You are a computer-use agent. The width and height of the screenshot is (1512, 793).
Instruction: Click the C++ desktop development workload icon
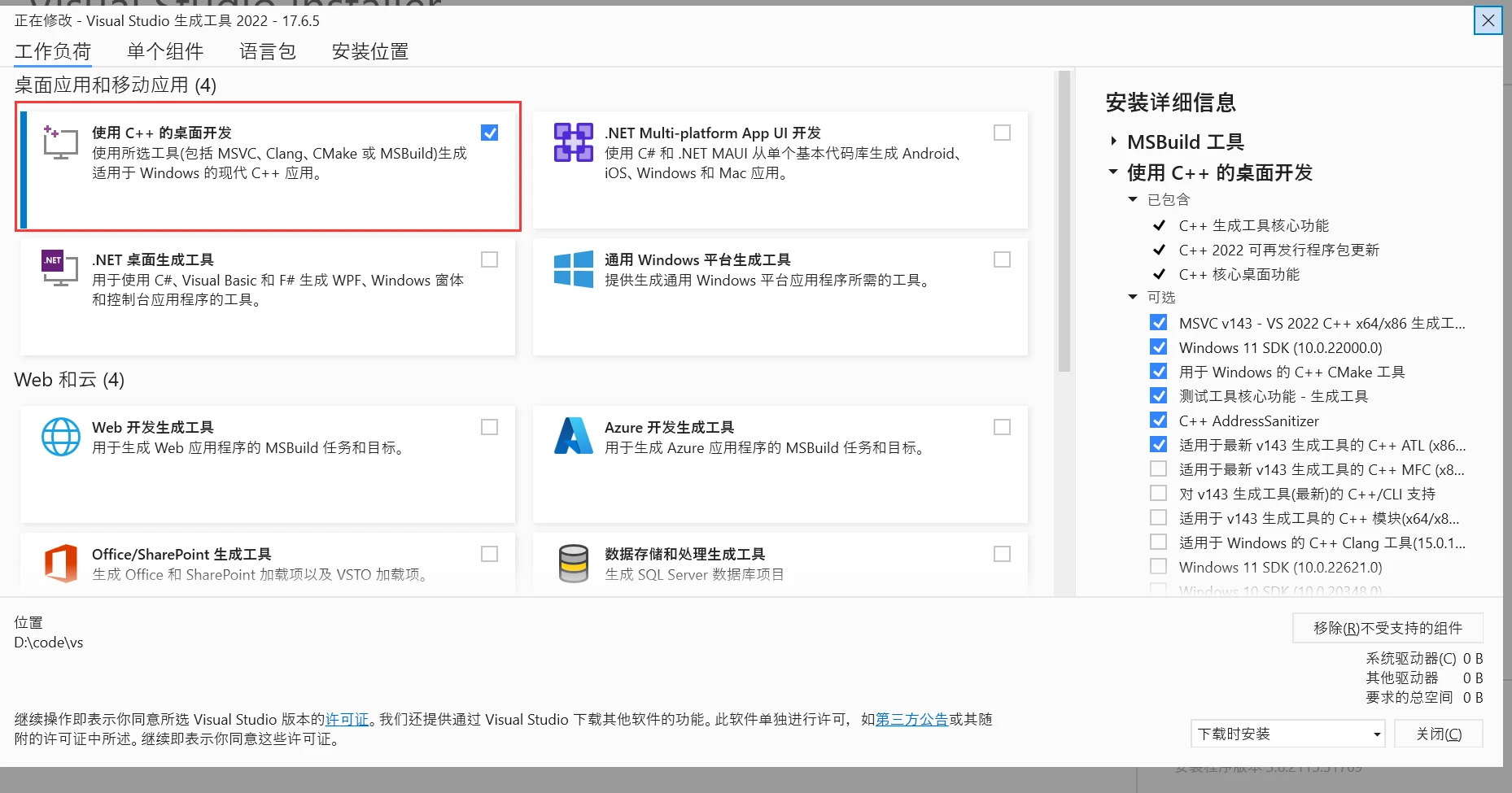click(60, 142)
